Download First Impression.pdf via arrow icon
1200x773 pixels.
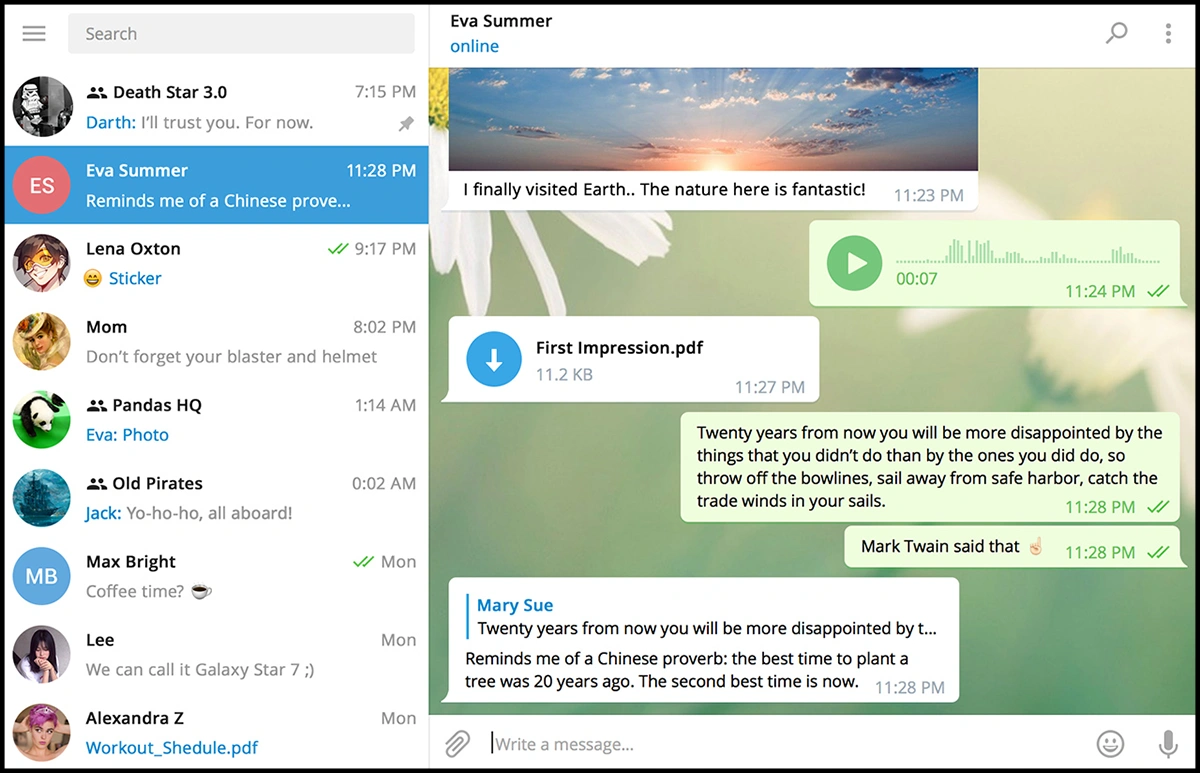tap(494, 360)
